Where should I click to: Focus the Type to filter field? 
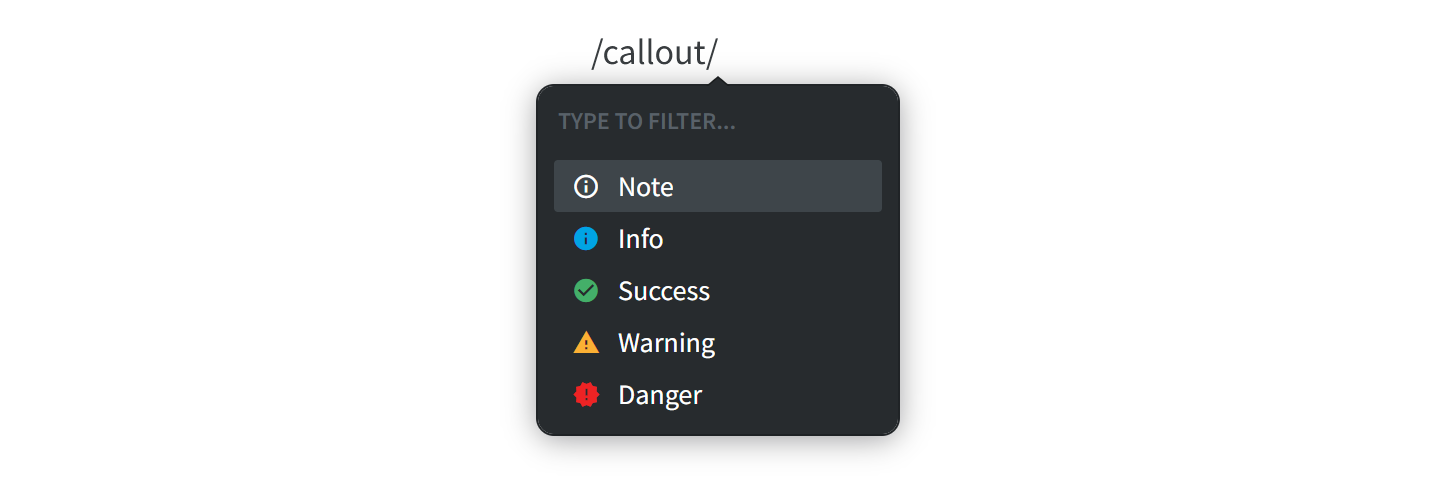[x=718, y=122]
